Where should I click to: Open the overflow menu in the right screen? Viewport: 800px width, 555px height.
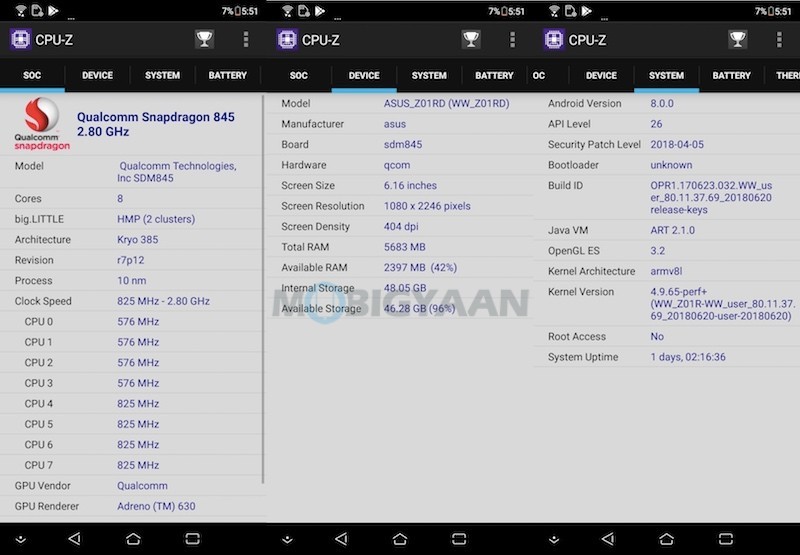tap(779, 39)
